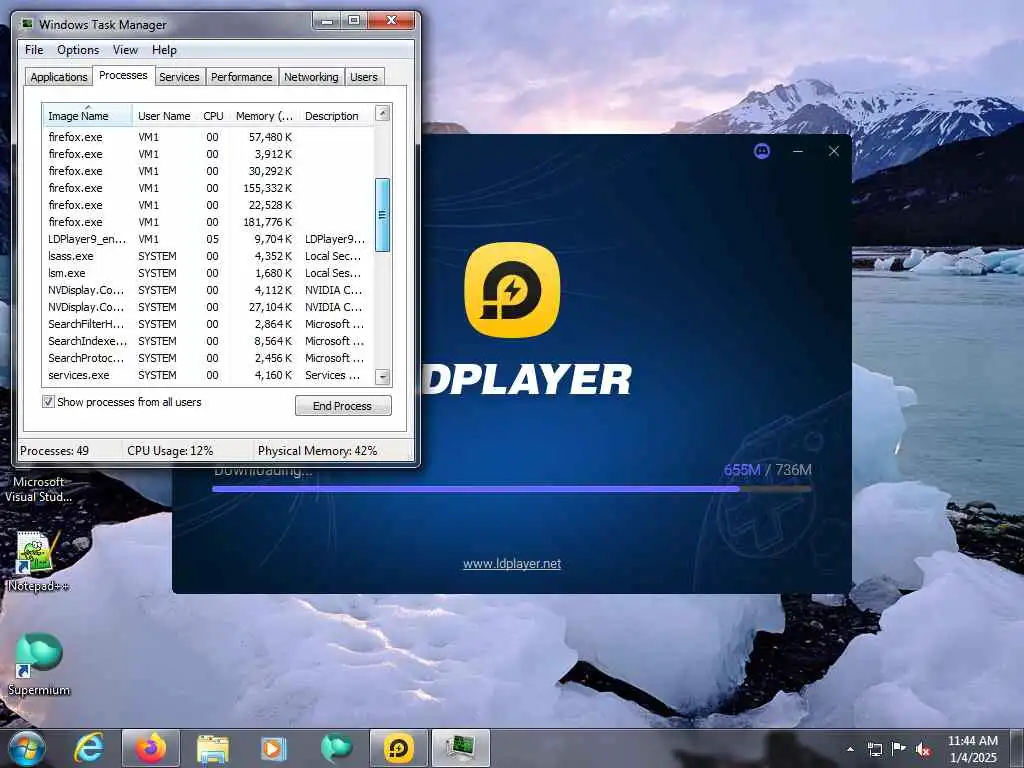This screenshot has height=768, width=1024.
Task: Click the 655M / 736M download size text
Action: (767, 470)
